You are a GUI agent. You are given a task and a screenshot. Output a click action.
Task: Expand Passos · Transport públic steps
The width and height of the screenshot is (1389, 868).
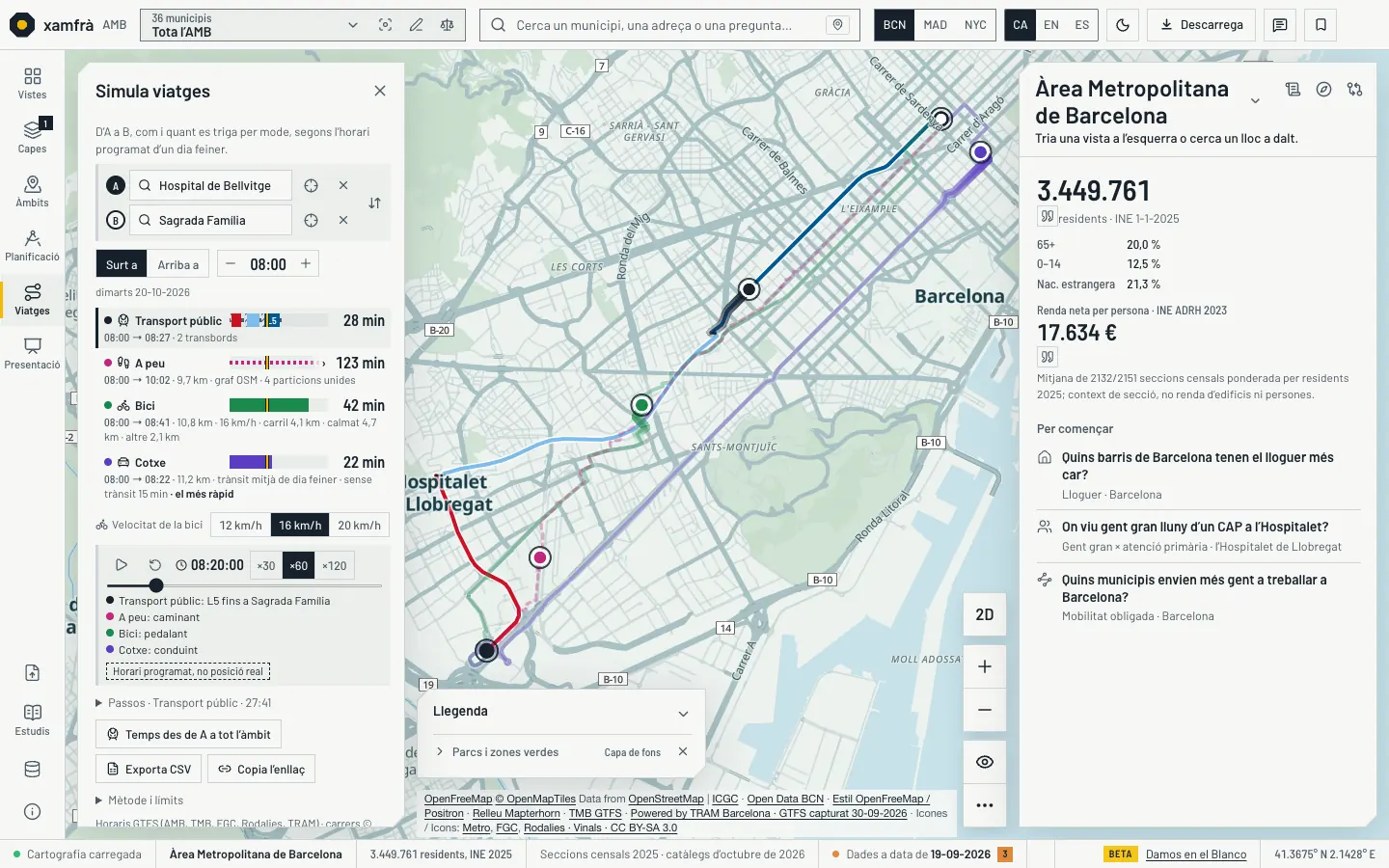[183, 703]
